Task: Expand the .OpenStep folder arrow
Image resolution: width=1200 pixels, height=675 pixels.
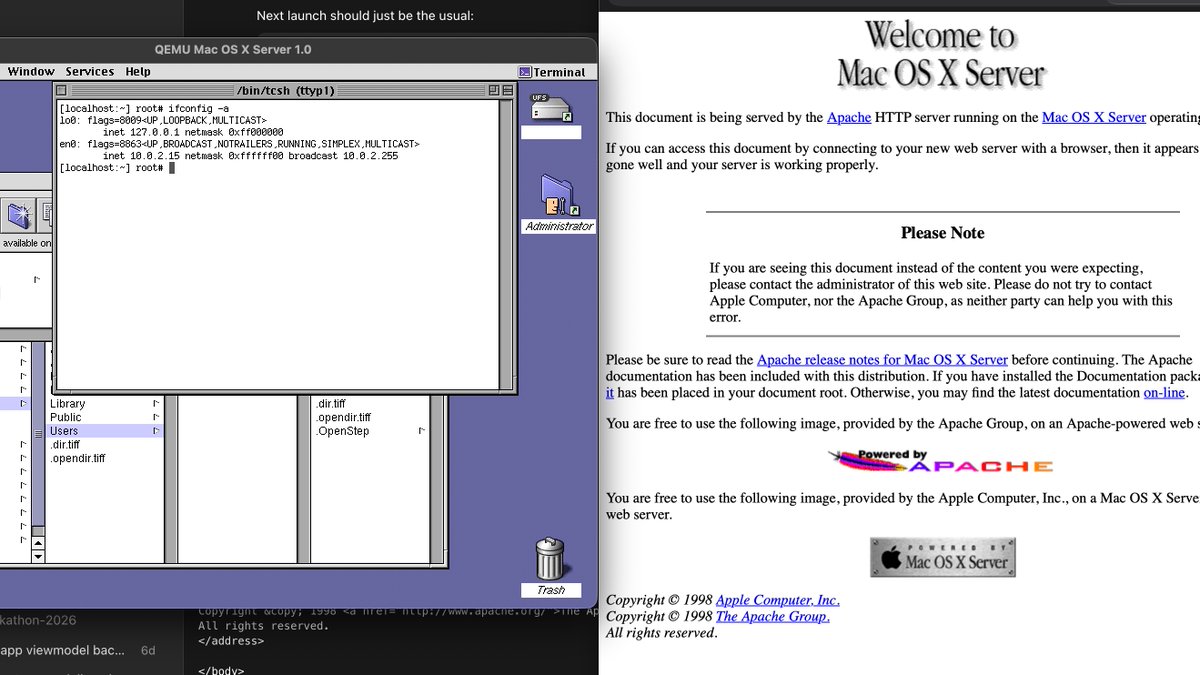Action: point(422,431)
